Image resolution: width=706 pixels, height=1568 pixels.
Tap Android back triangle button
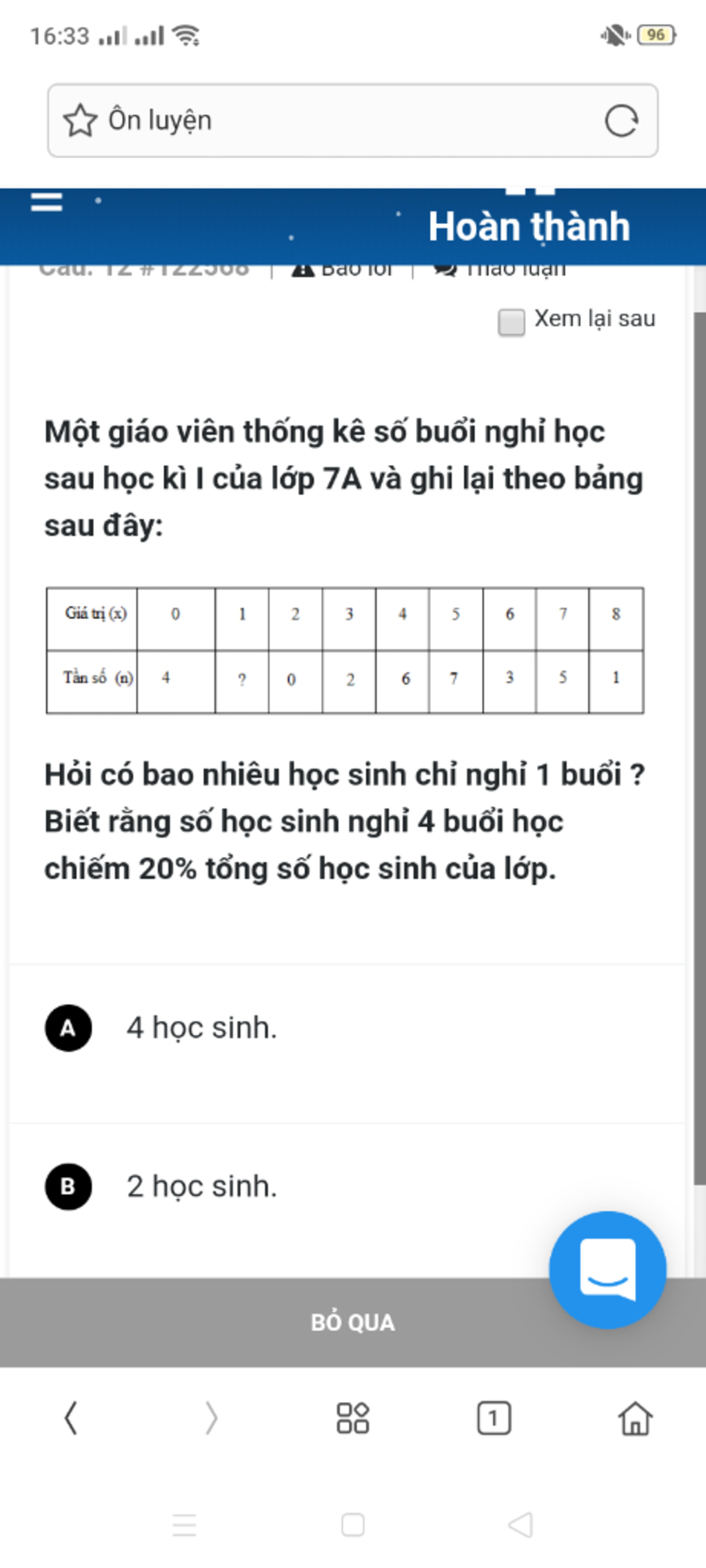pyautogui.click(x=521, y=1525)
